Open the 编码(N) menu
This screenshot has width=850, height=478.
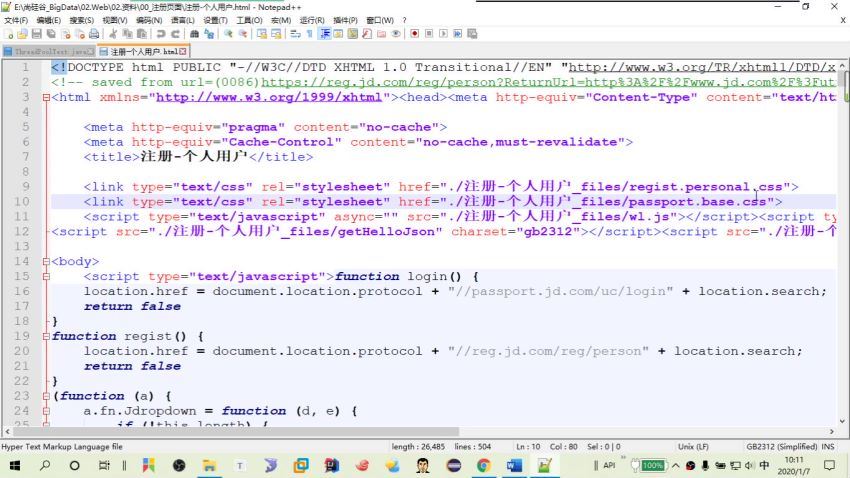(x=149, y=20)
